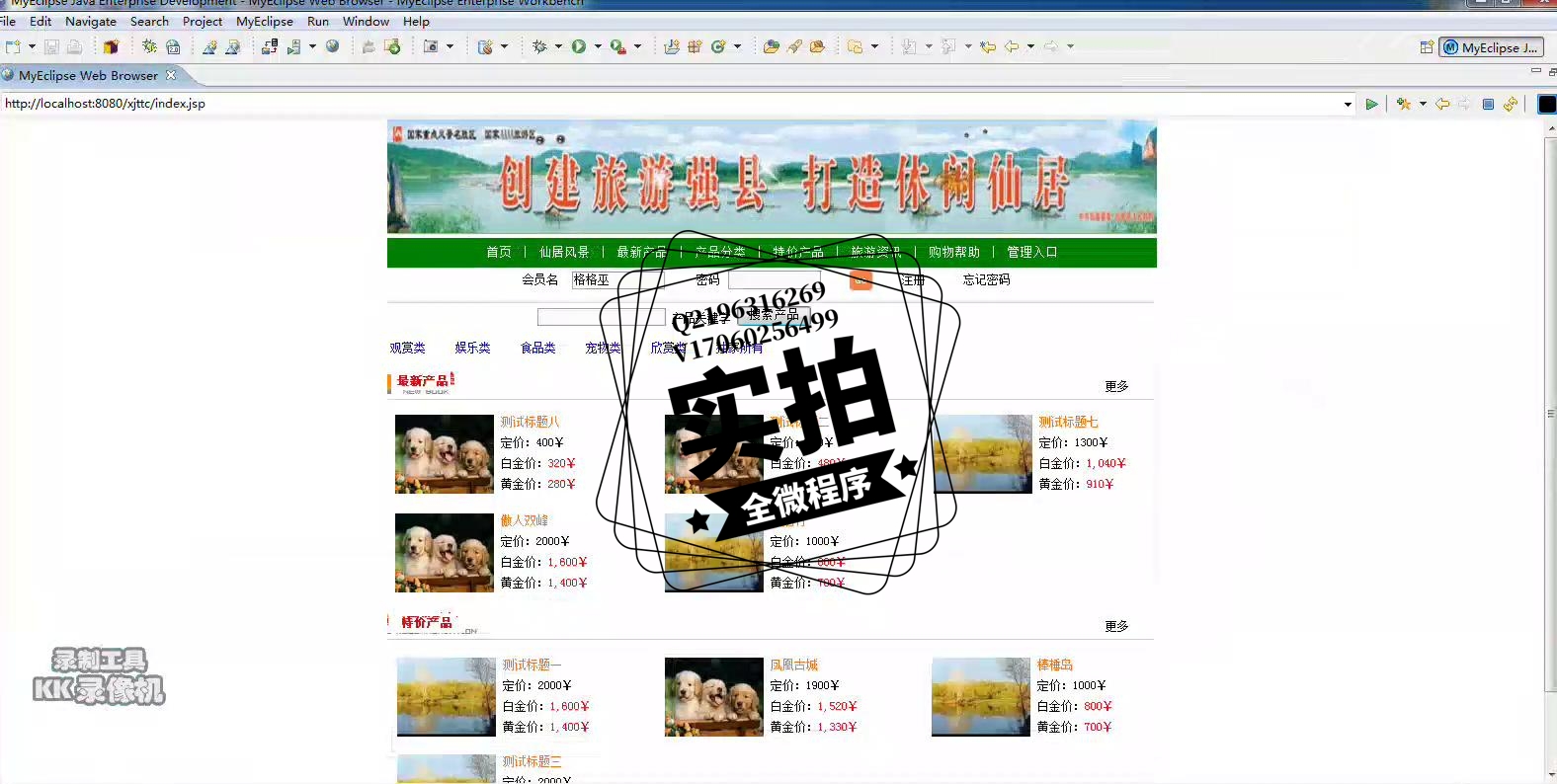Click the New Class green C icon

718,46
